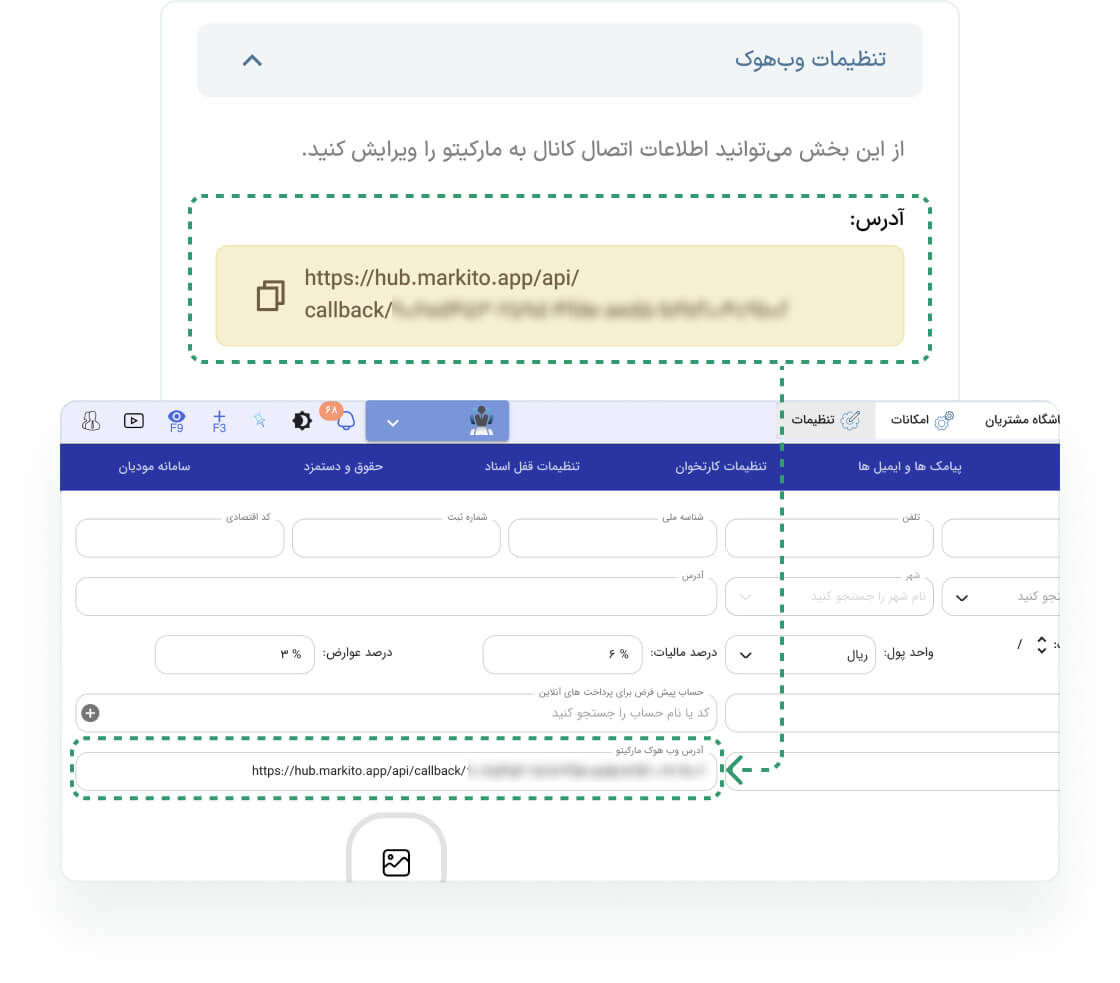Screen dimensions: 1120x983
Task: Click the sparkle star icon in toolbar
Action: (x=259, y=421)
